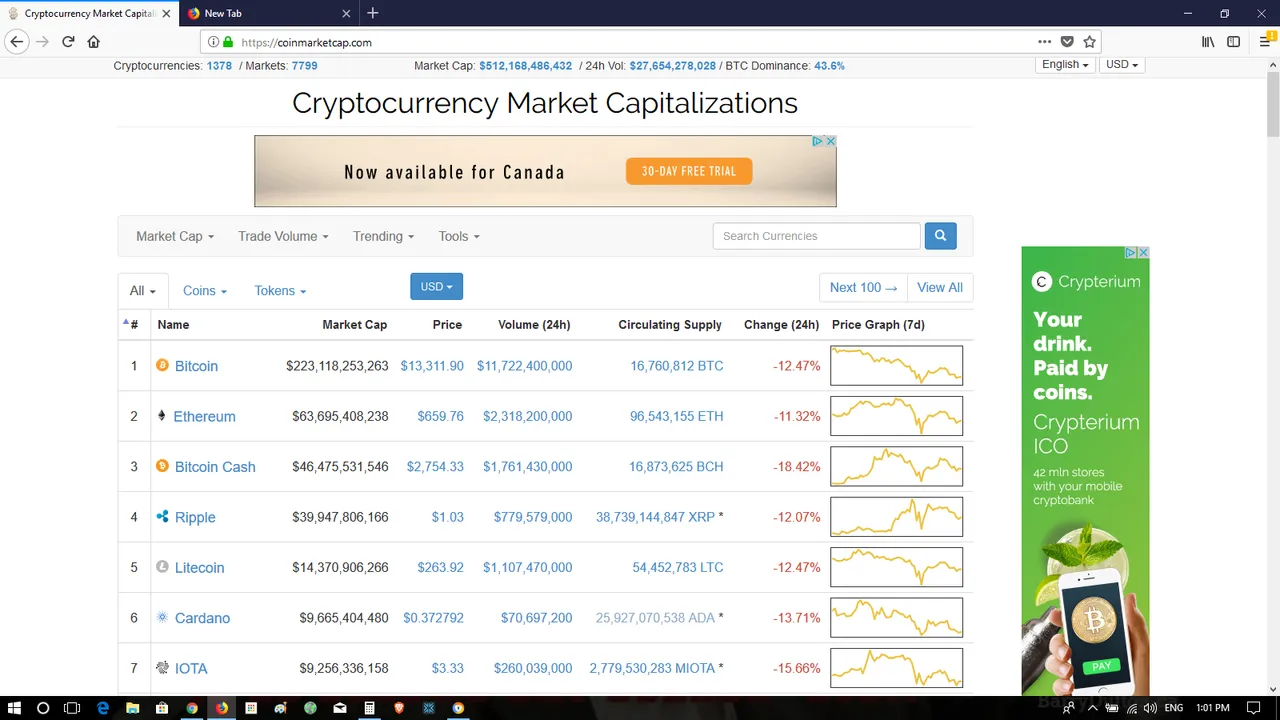Viewport: 1280px width, 720px height.
Task: Save page to Pocket icon
Action: pos(1067,42)
